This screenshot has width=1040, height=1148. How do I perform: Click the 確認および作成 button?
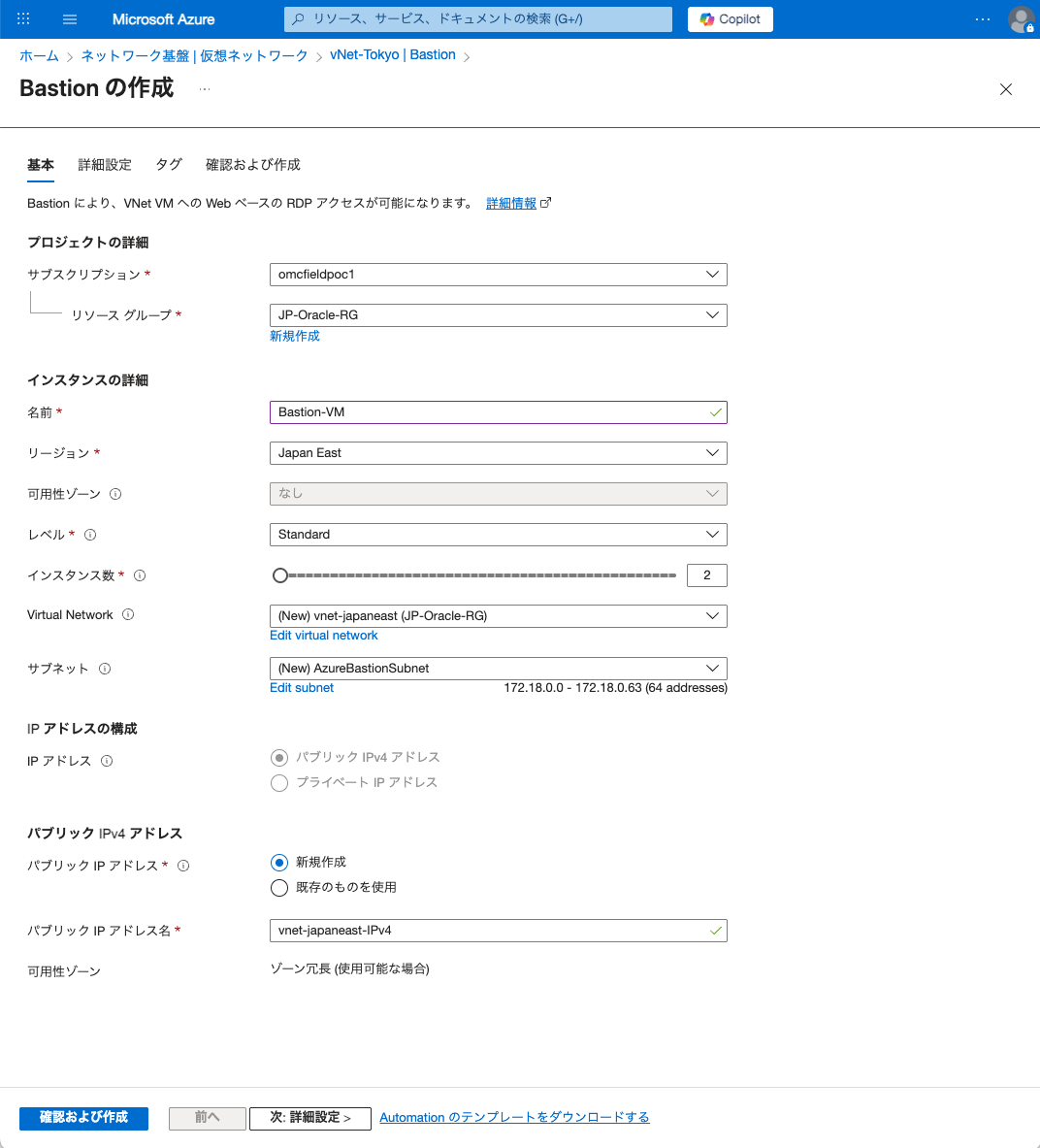point(83,1118)
